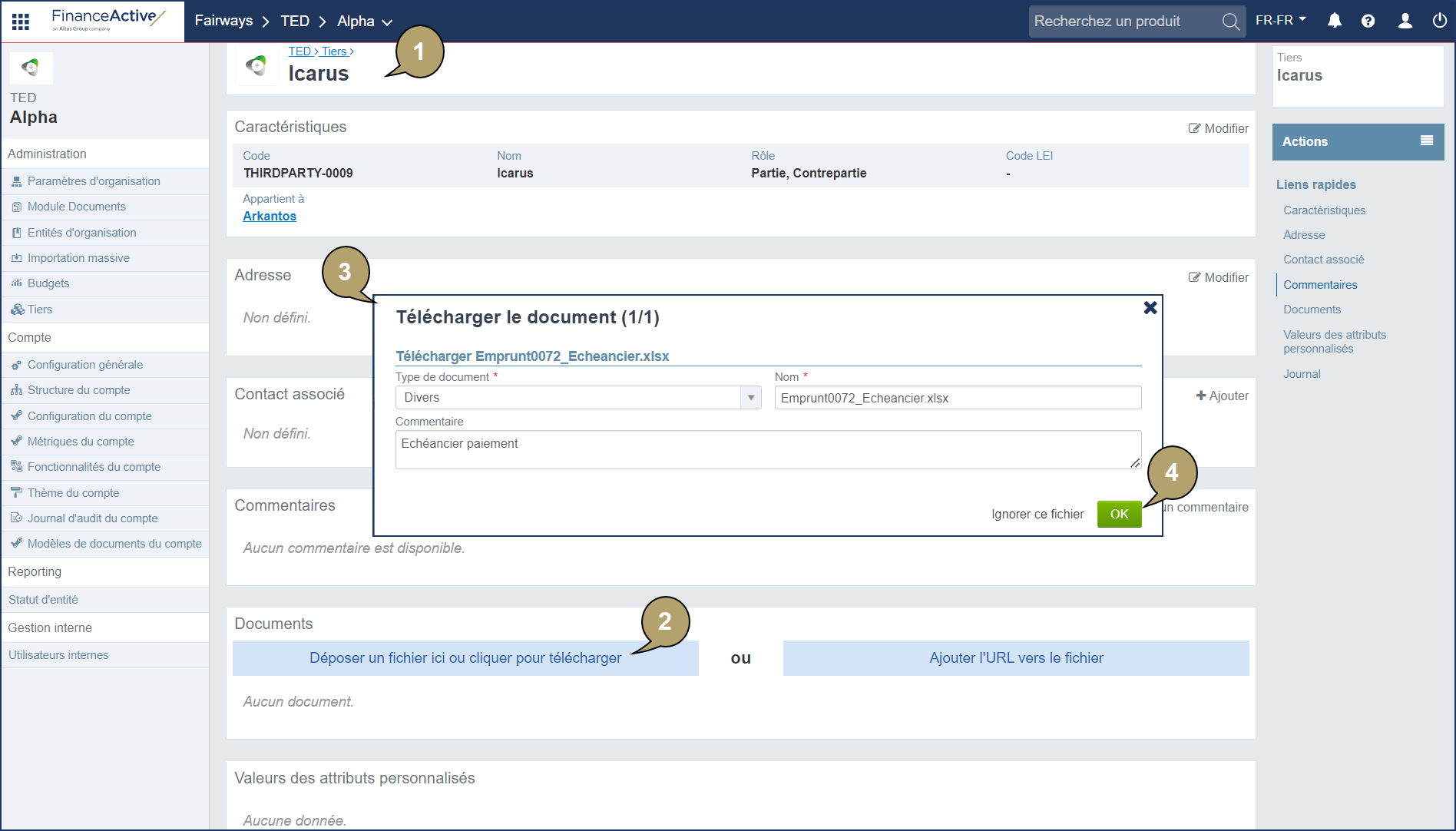Confirm upload with the OK button
Viewport: 1456px width, 831px height.
coord(1119,514)
